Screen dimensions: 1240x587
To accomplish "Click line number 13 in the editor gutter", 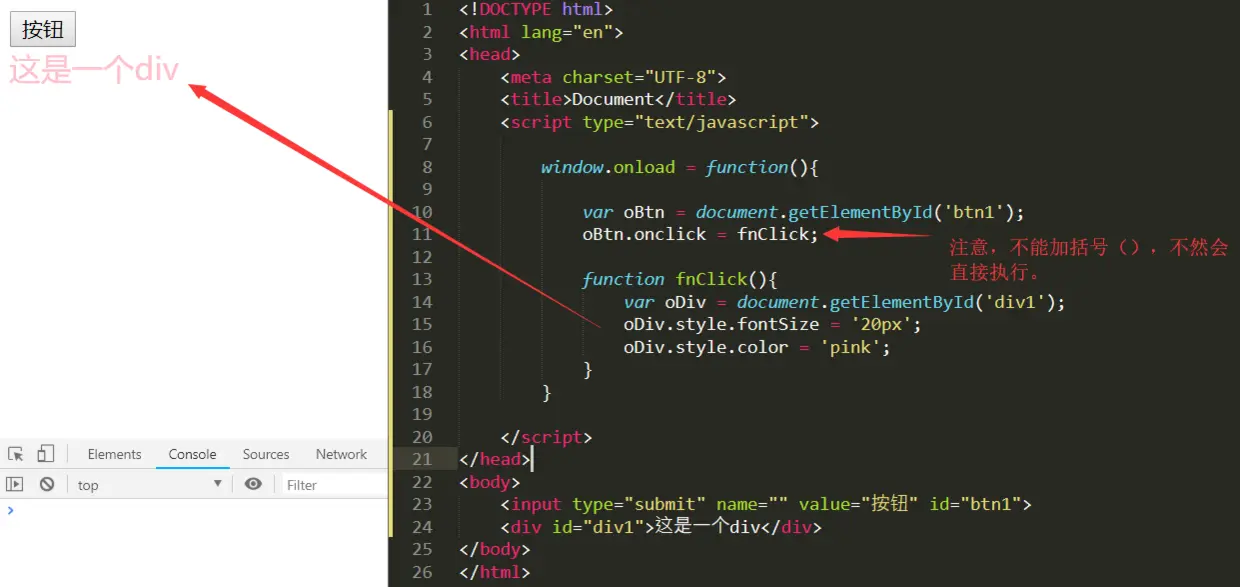I will 422,279.
